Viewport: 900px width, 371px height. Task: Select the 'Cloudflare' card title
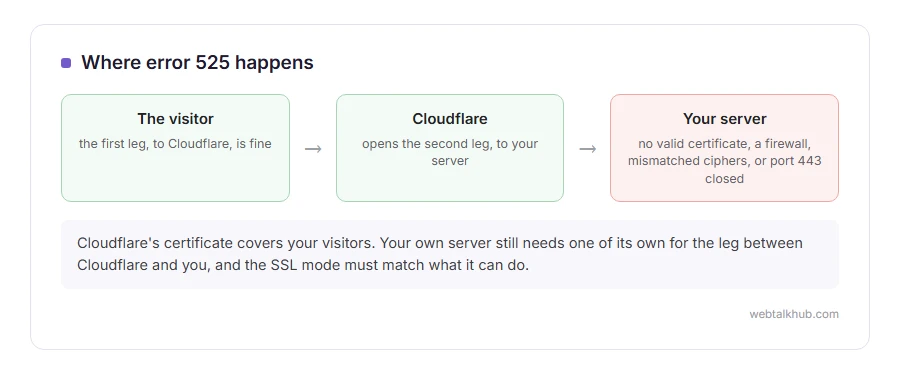[450, 119]
